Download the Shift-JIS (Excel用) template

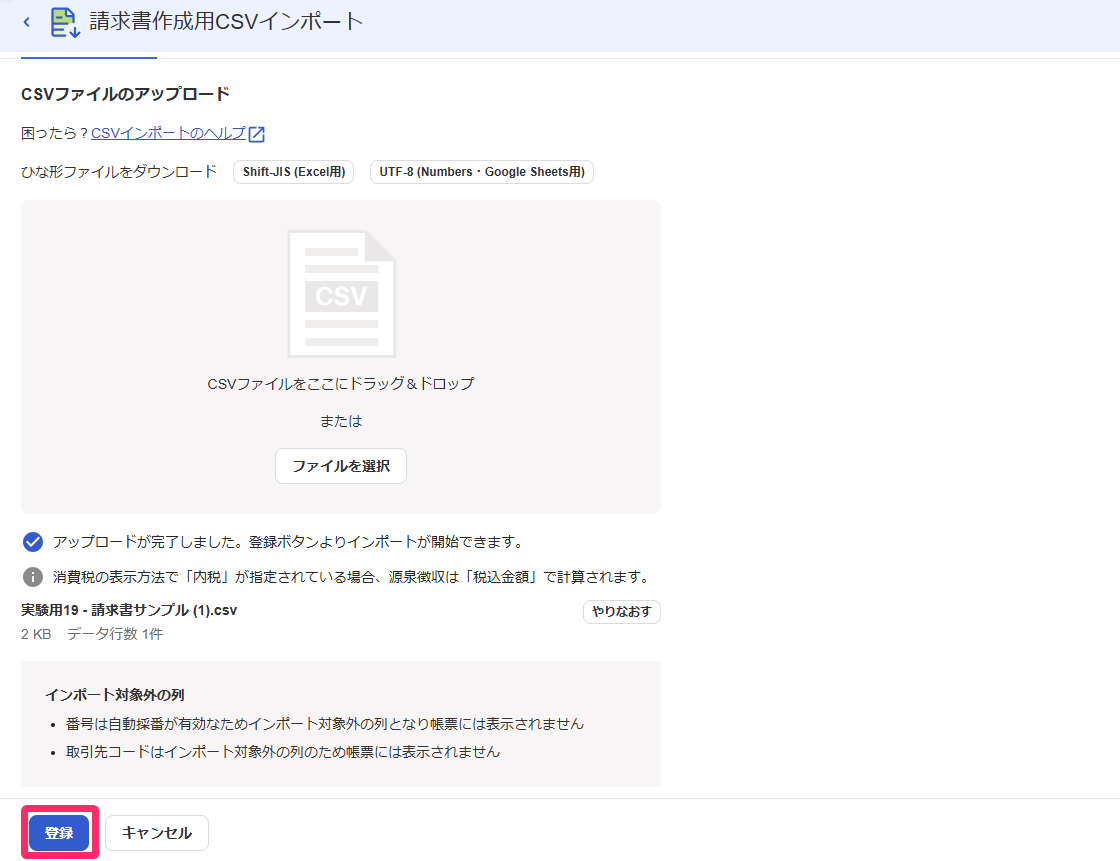coord(294,172)
